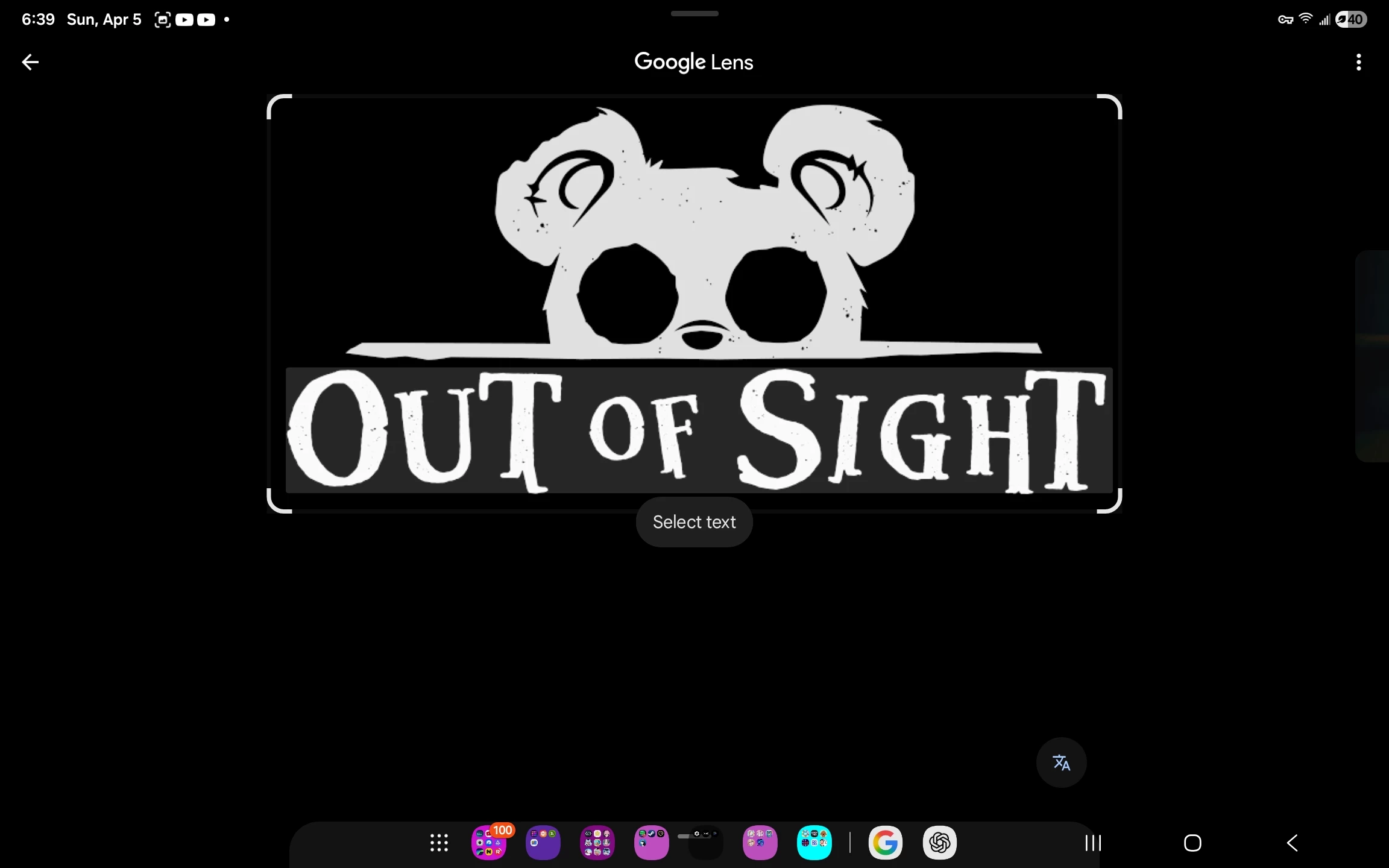This screenshot has width=1389, height=868.
Task: Open the Google app in taskbar
Action: point(885,843)
